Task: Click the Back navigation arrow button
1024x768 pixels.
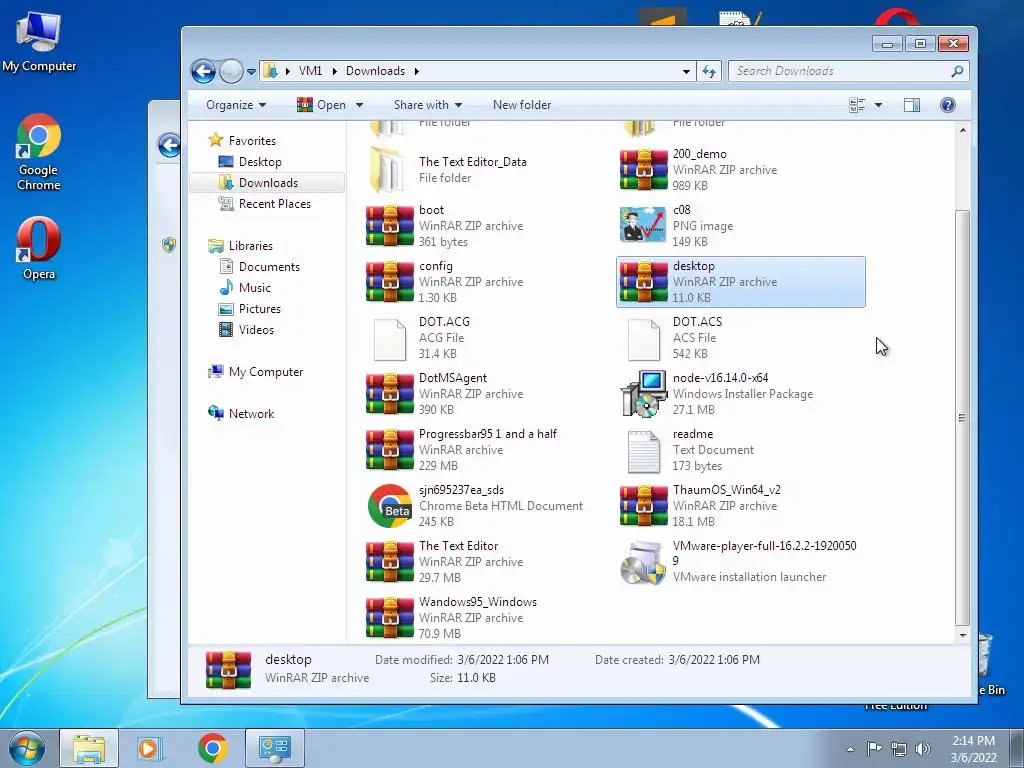Action: 203,71
